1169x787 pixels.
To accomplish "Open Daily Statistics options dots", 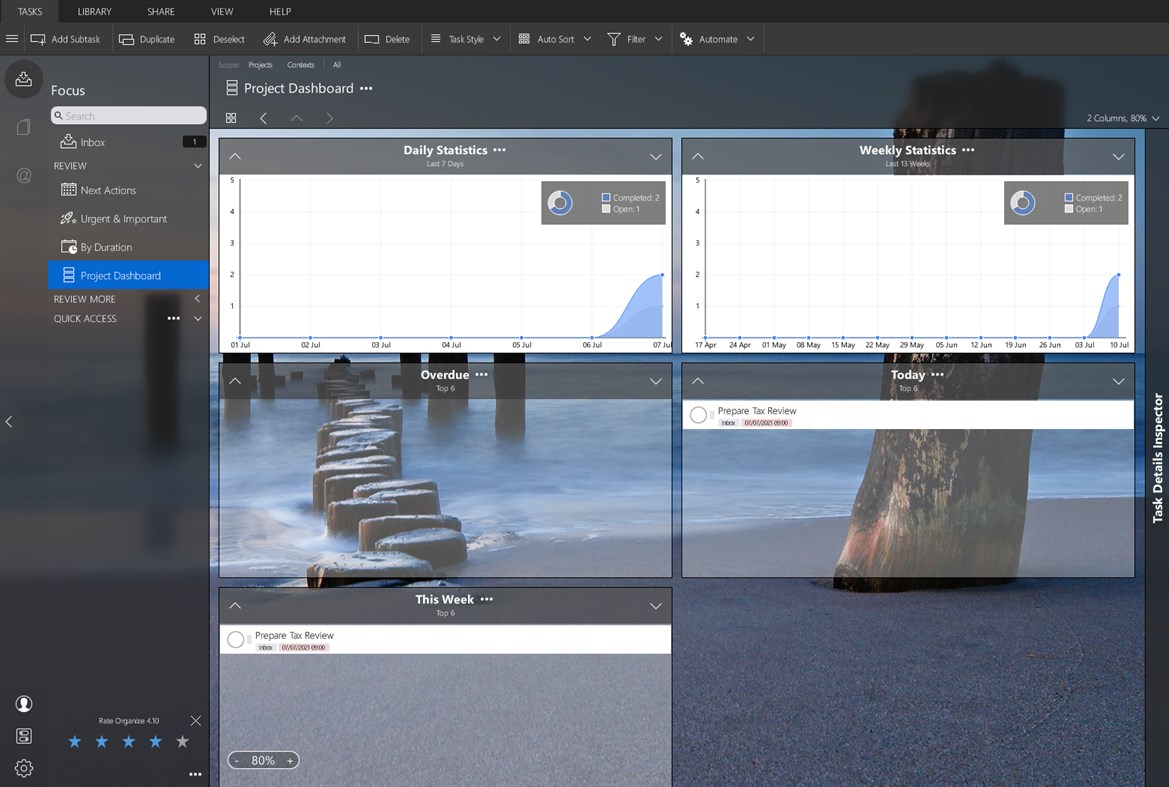I will click(500, 150).
